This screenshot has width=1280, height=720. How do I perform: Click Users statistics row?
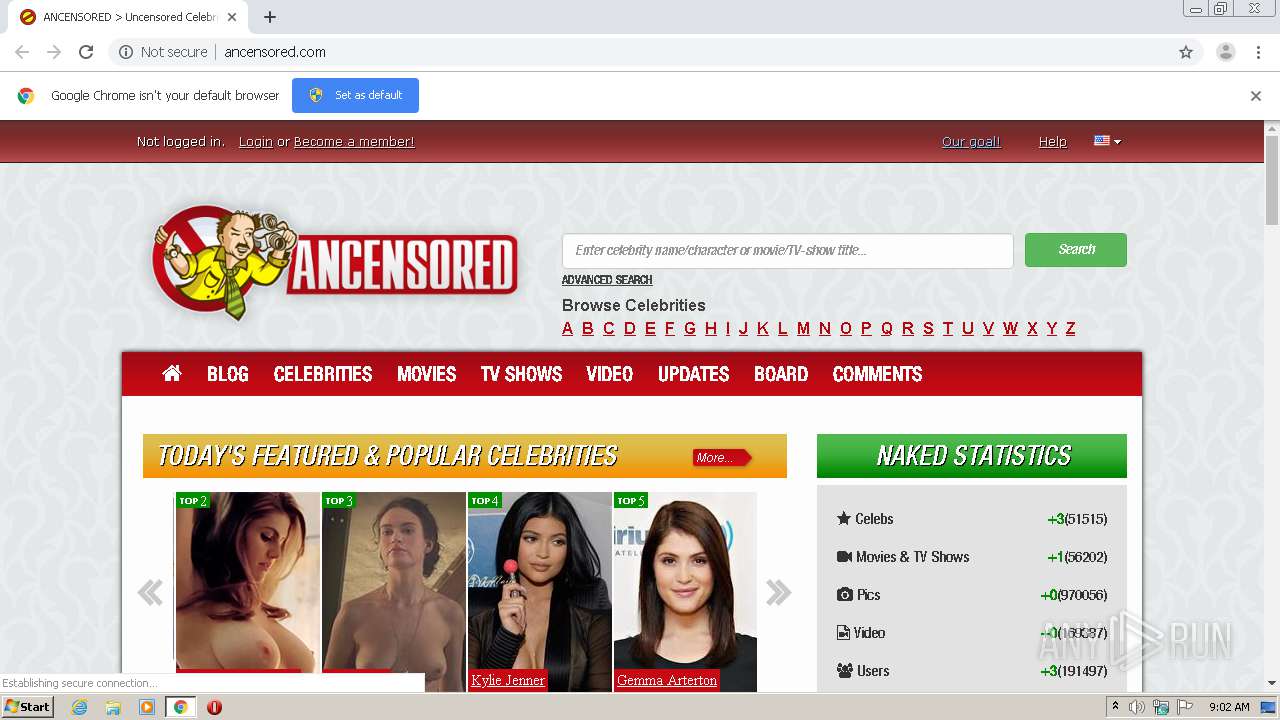coord(971,671)
